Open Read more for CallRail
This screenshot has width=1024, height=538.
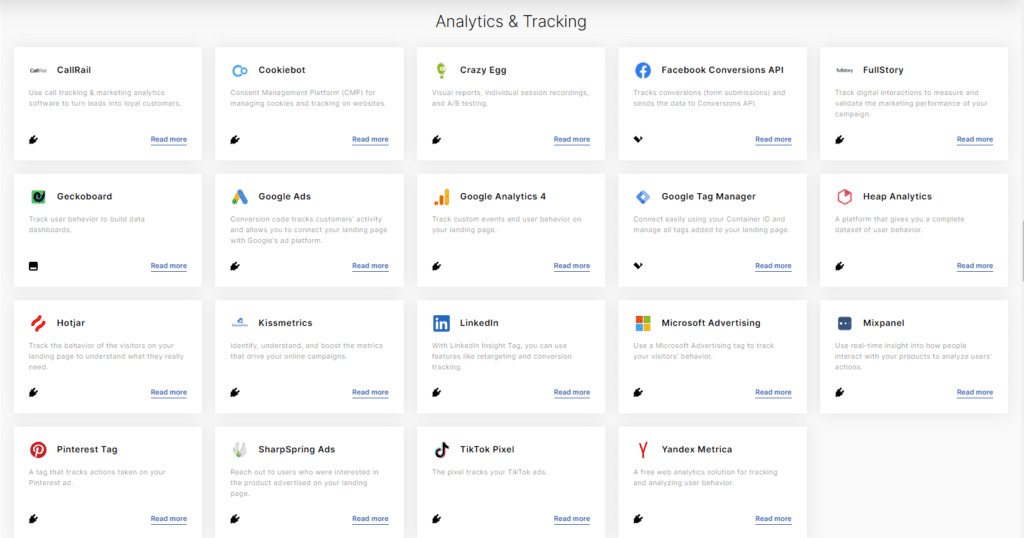pyautogui.click(x=168, y=140)
